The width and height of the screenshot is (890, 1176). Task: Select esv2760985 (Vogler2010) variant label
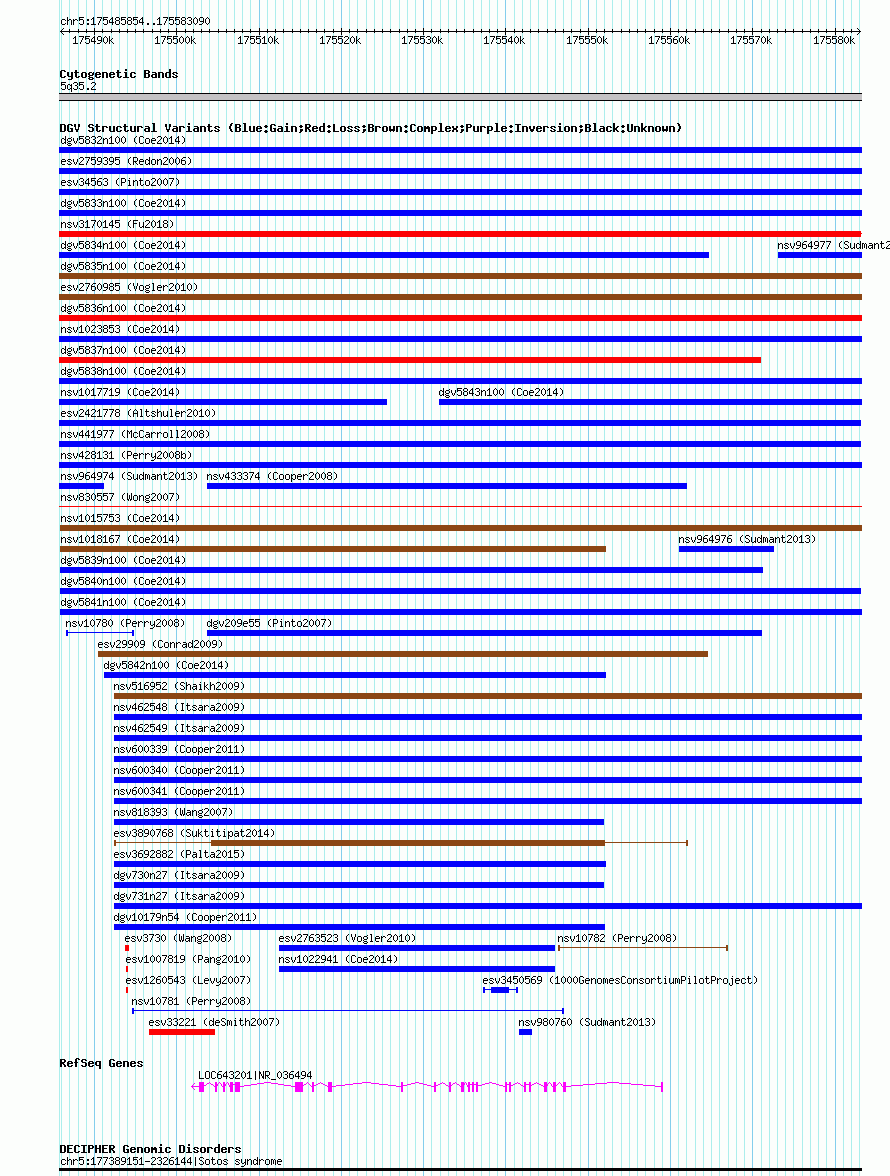[129, 287]
